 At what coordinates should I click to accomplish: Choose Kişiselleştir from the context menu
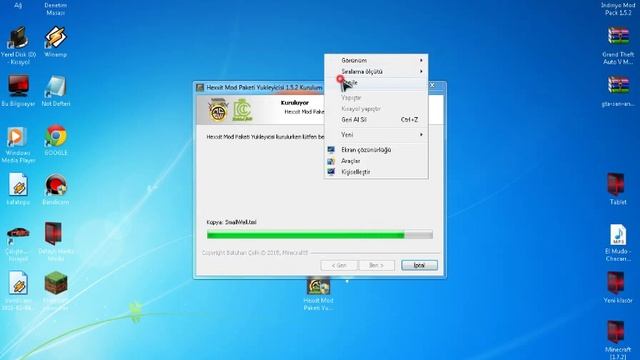376,172
